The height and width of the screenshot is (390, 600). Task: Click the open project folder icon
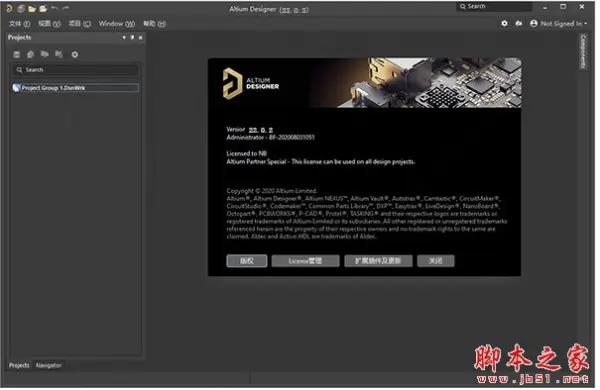tap(43, 8)
